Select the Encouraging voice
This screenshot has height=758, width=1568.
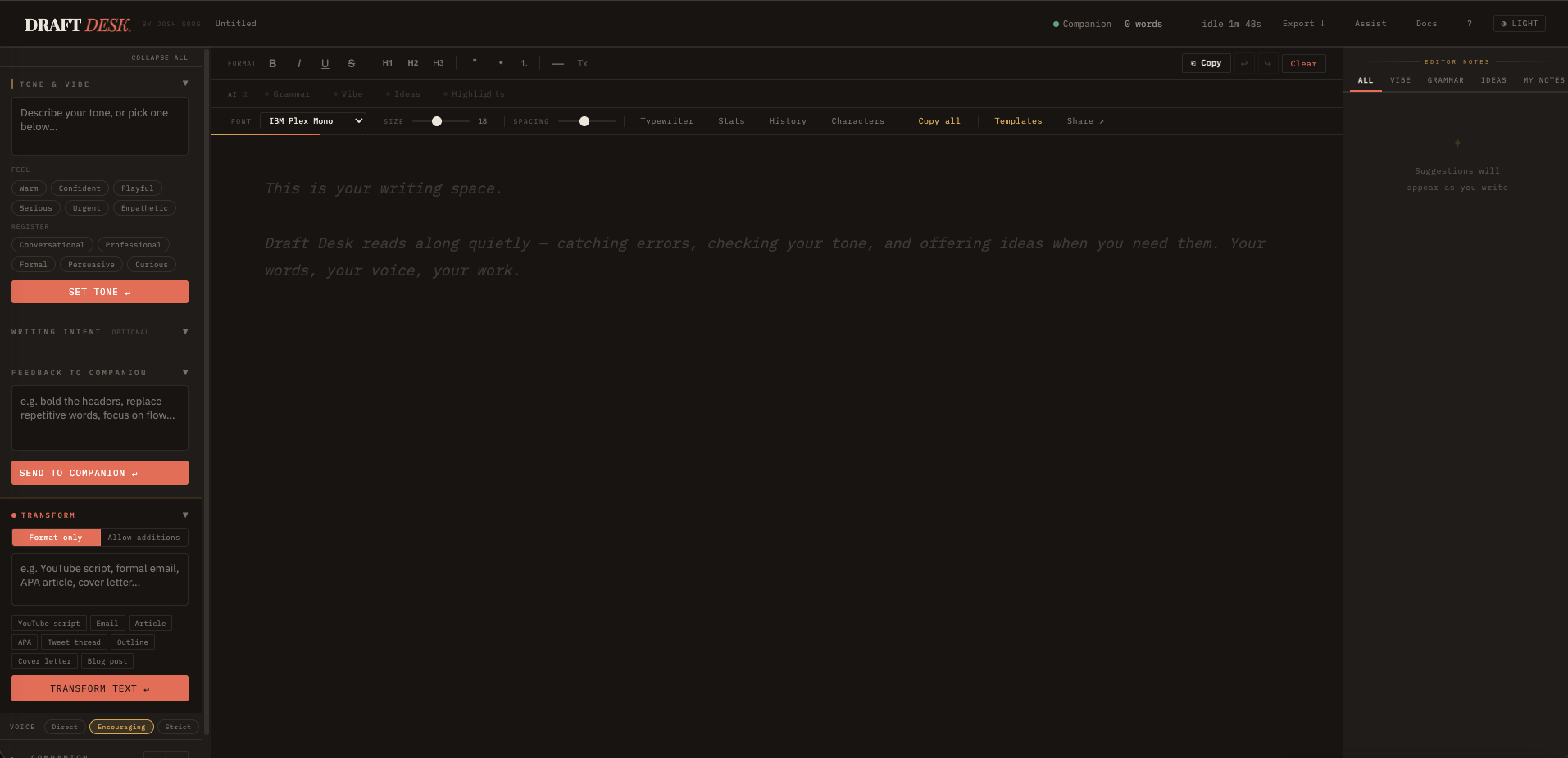[x=121, y=727]
